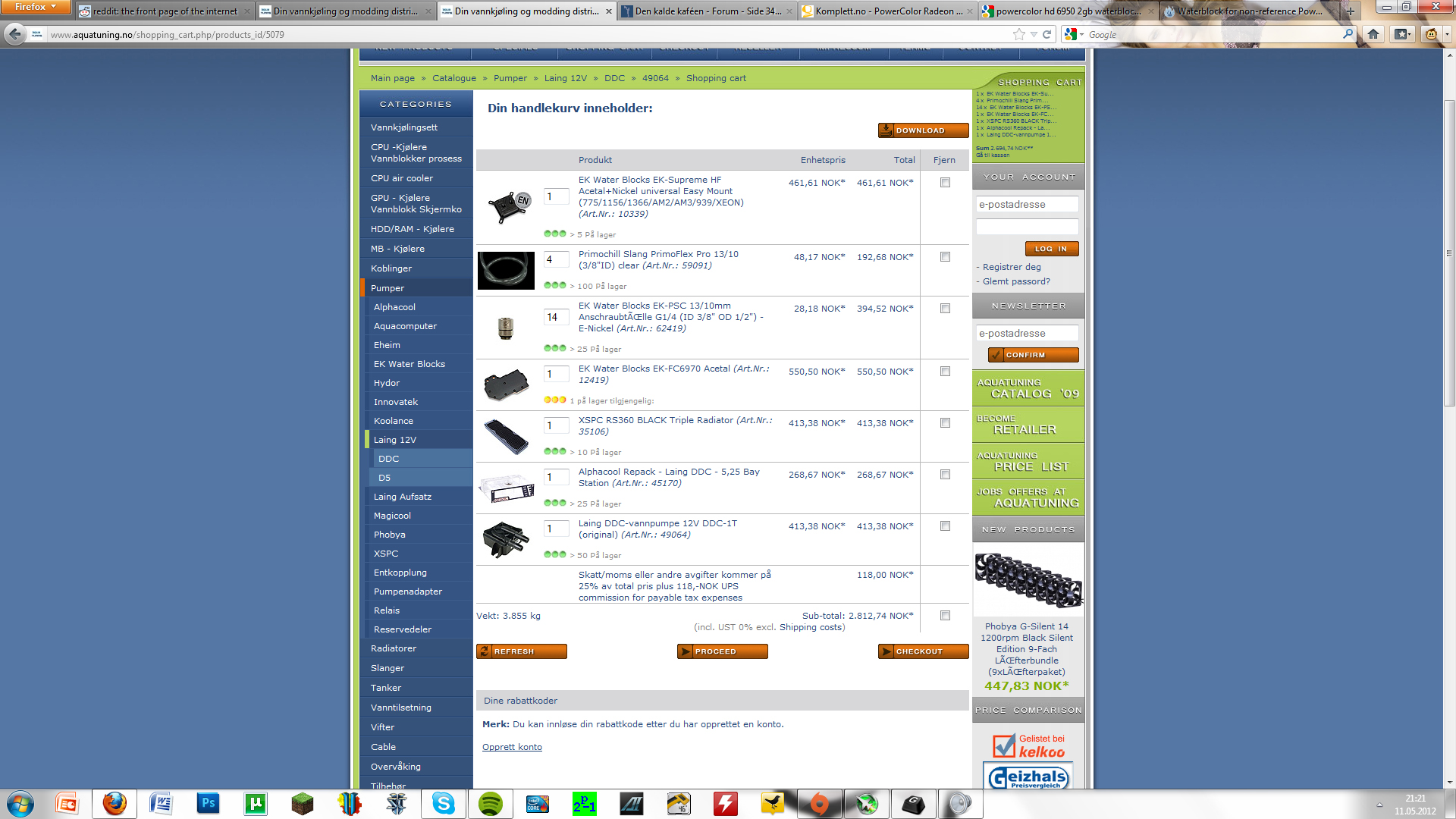This screenshot has width=1456, height=819.
Task: Open the URL history dropdown arrow
Action: pyautogui.click(x=1034, y=35)
